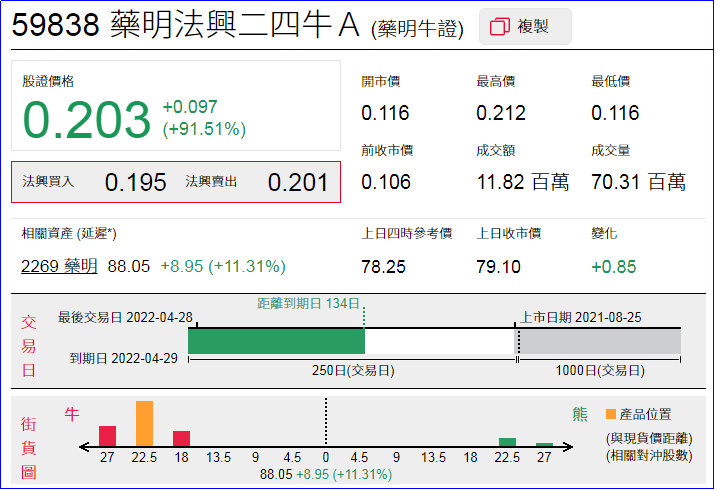This screenshot has height=490, width=715.
Task: Select the 法興買入 bid price 0.195
Action: tap(135, 182)
